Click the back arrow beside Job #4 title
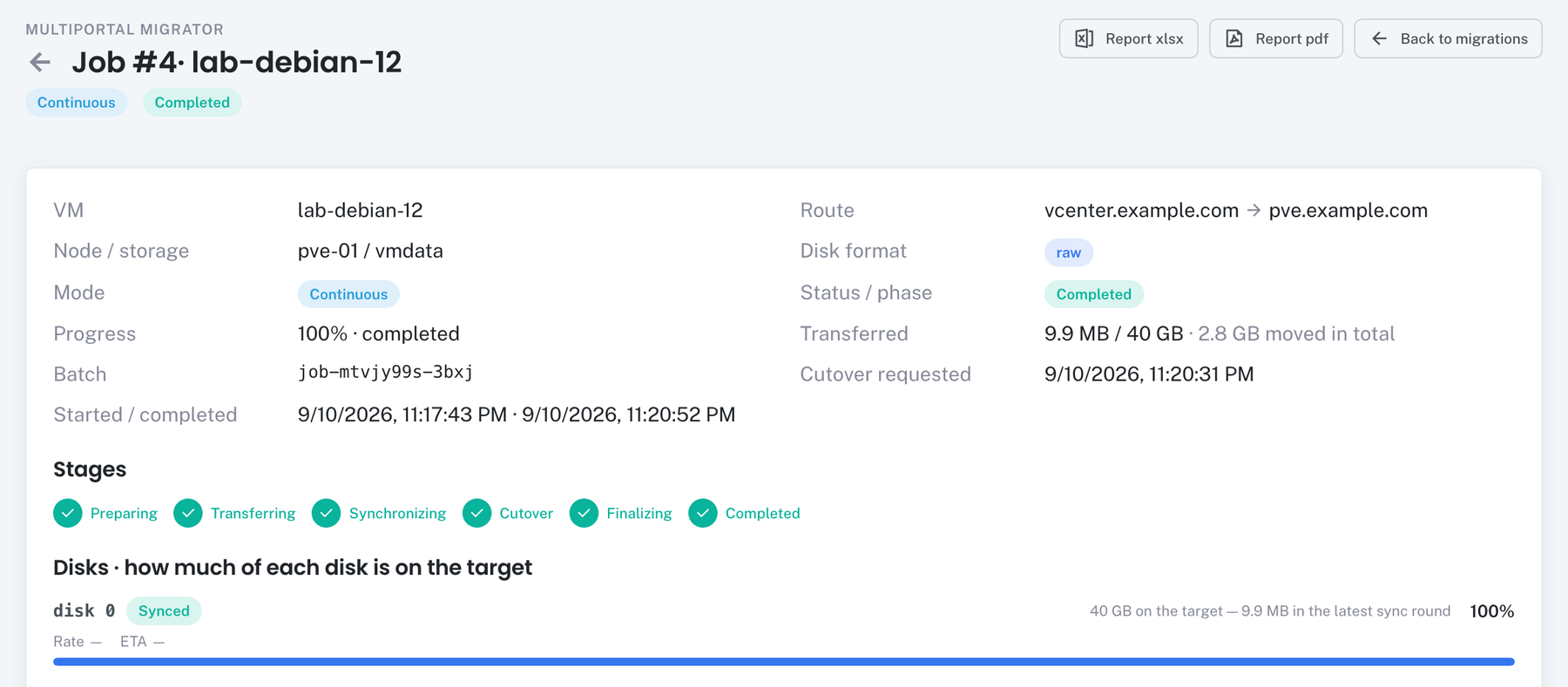The height and width of the screenshot is (687, 1568). pos(40,62)
